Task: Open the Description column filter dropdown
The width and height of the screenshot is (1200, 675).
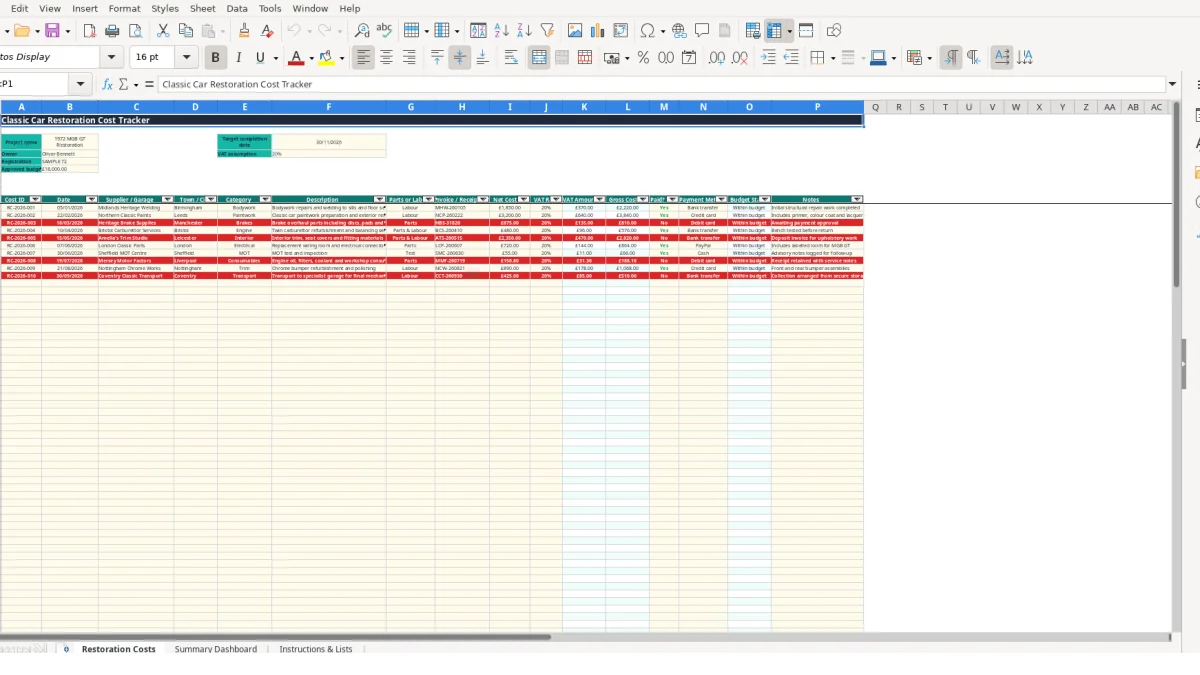Action: click(x=380, y=200)
